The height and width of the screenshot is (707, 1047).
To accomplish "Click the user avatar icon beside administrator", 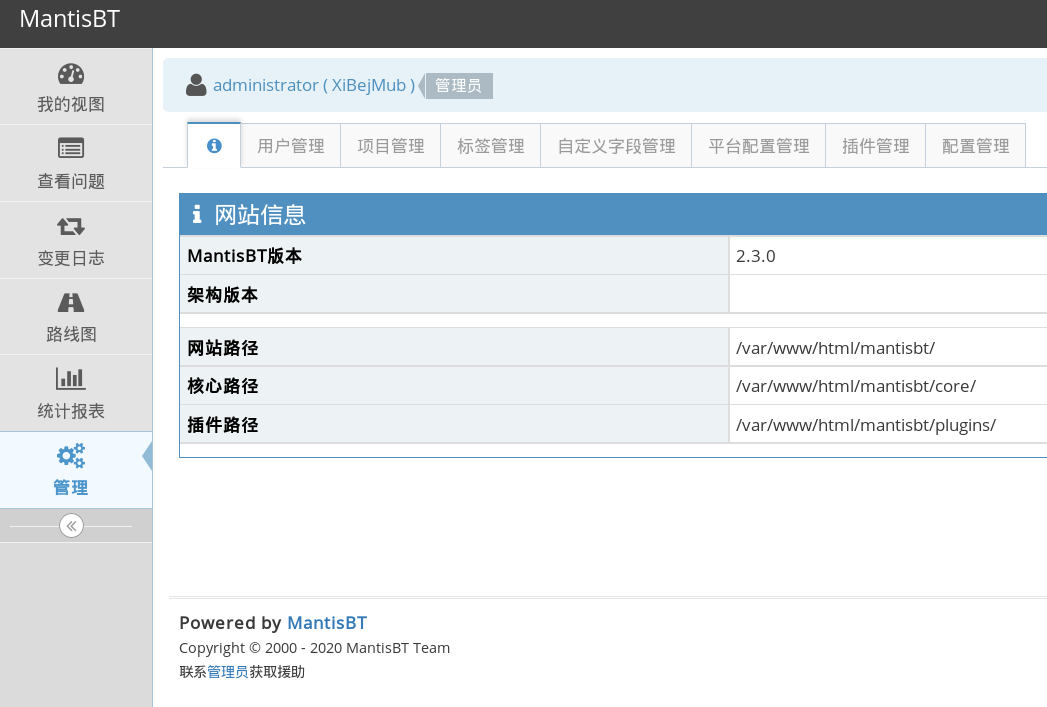I will pyautogui.click(x=196, y=85).
